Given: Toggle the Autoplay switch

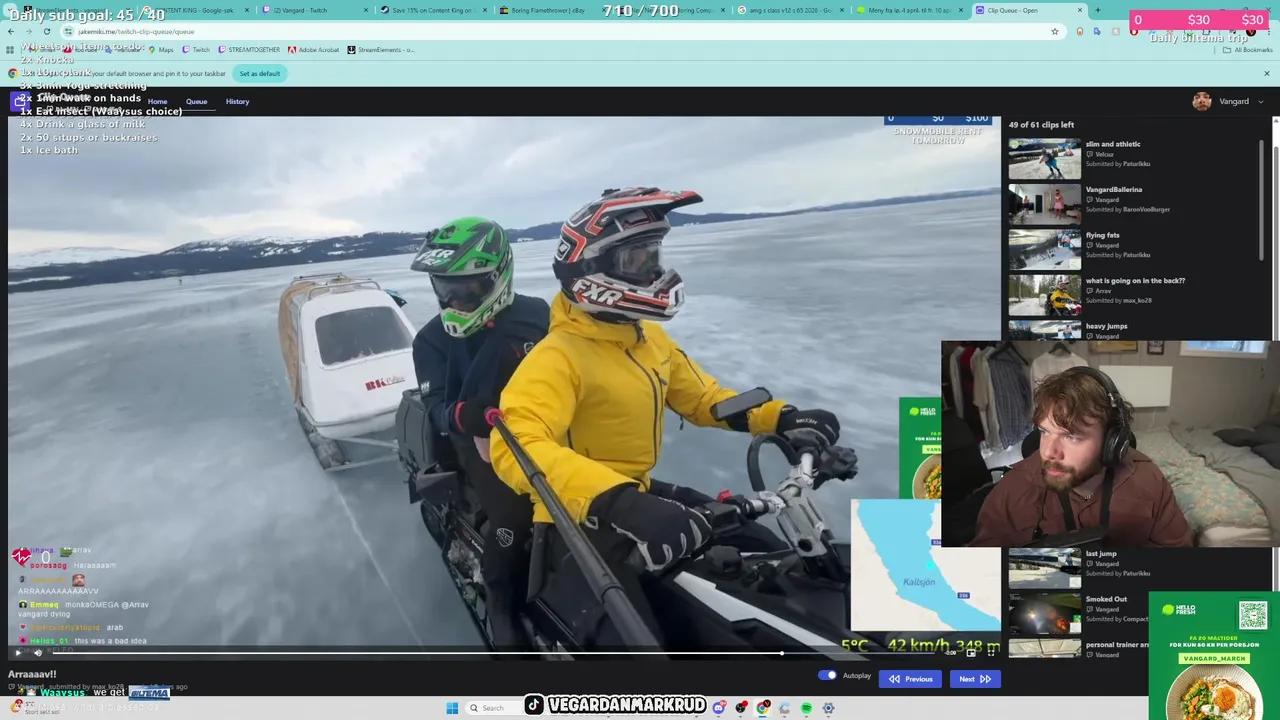Looking at the screenshot, I should 827,675.
